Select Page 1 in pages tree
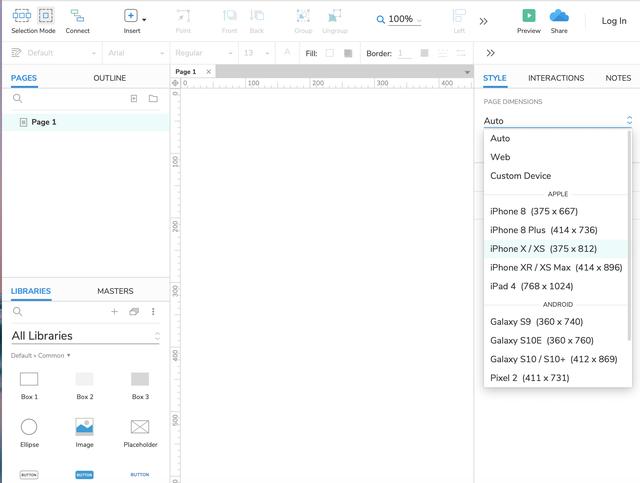 [87, 122]
